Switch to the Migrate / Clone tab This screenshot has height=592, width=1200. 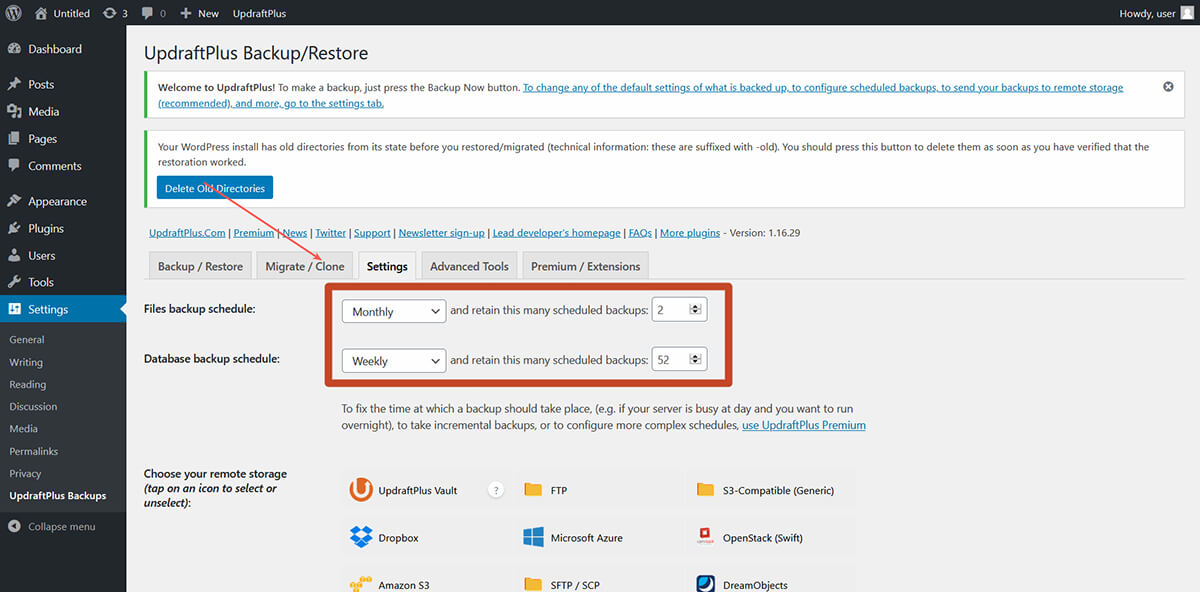(305, 266)
